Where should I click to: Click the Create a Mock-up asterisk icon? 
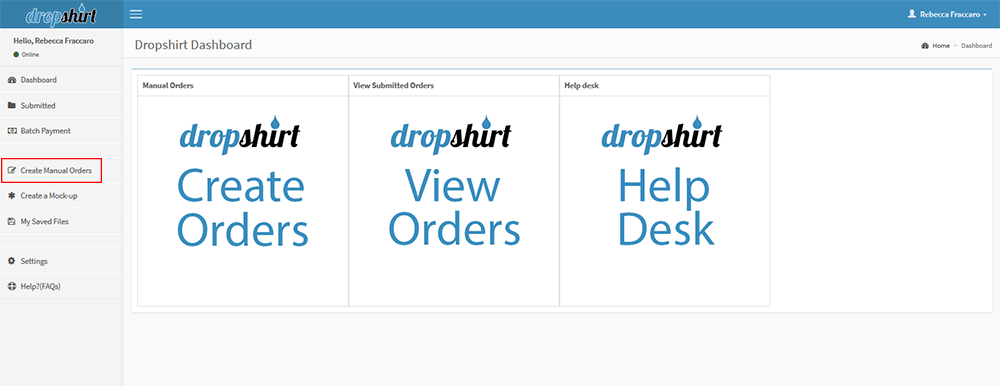click(x=11, y=196)
